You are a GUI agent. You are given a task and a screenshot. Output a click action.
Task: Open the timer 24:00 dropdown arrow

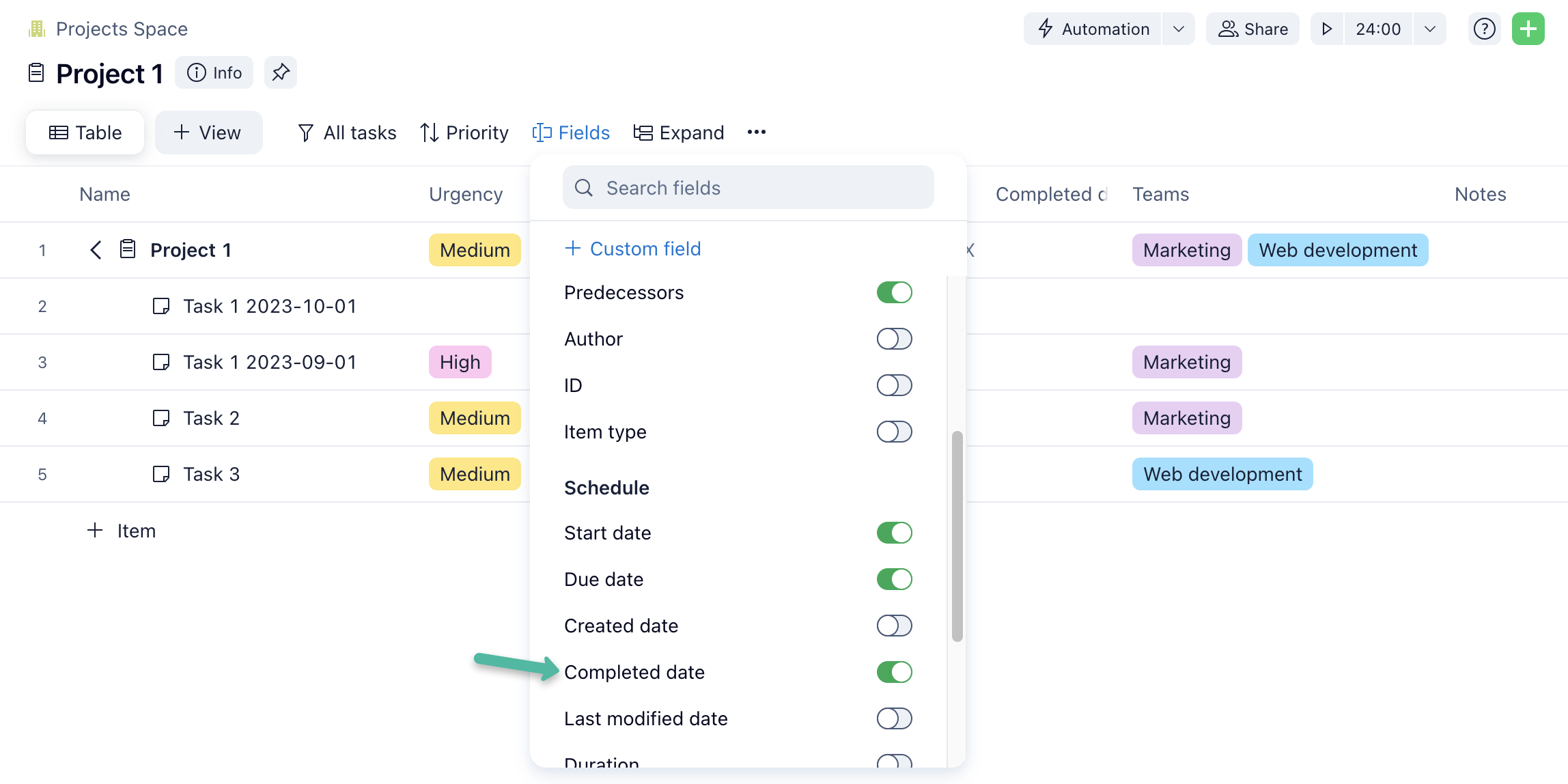click(x=1429, y=29)
